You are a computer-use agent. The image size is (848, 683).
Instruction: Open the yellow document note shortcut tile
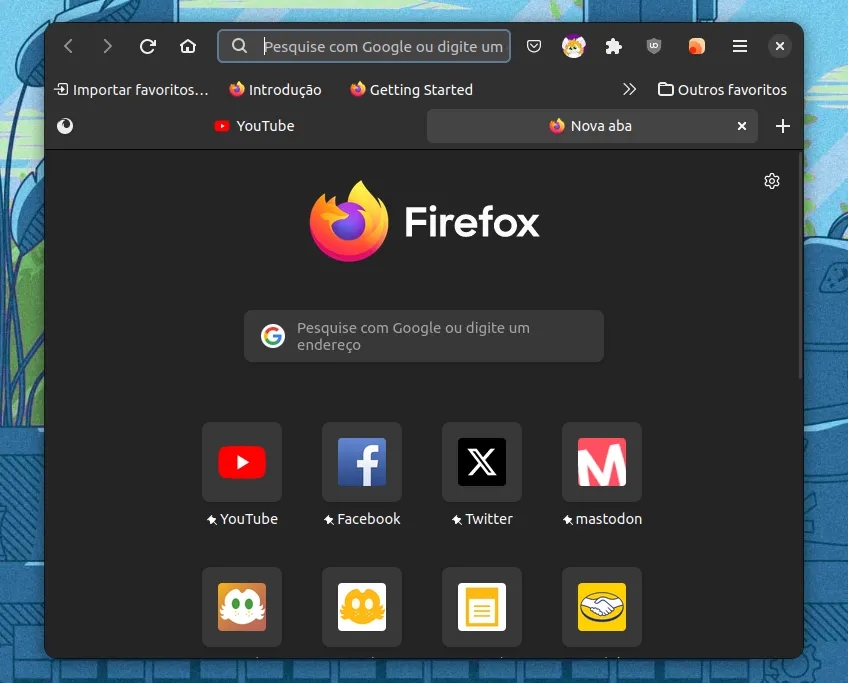coord(482,607)
